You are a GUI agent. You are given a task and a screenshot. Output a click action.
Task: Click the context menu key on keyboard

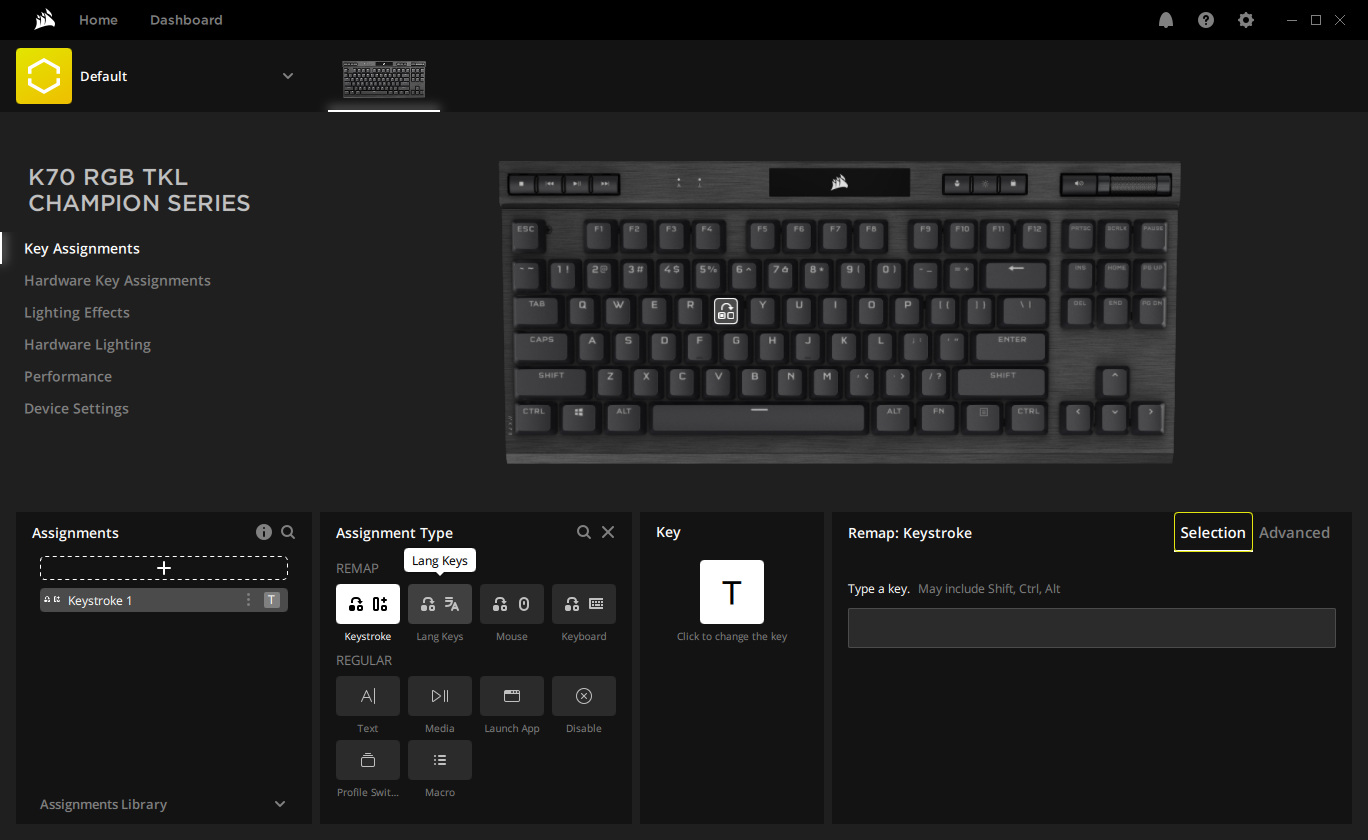pyautogui.click(x=984, y=416)
